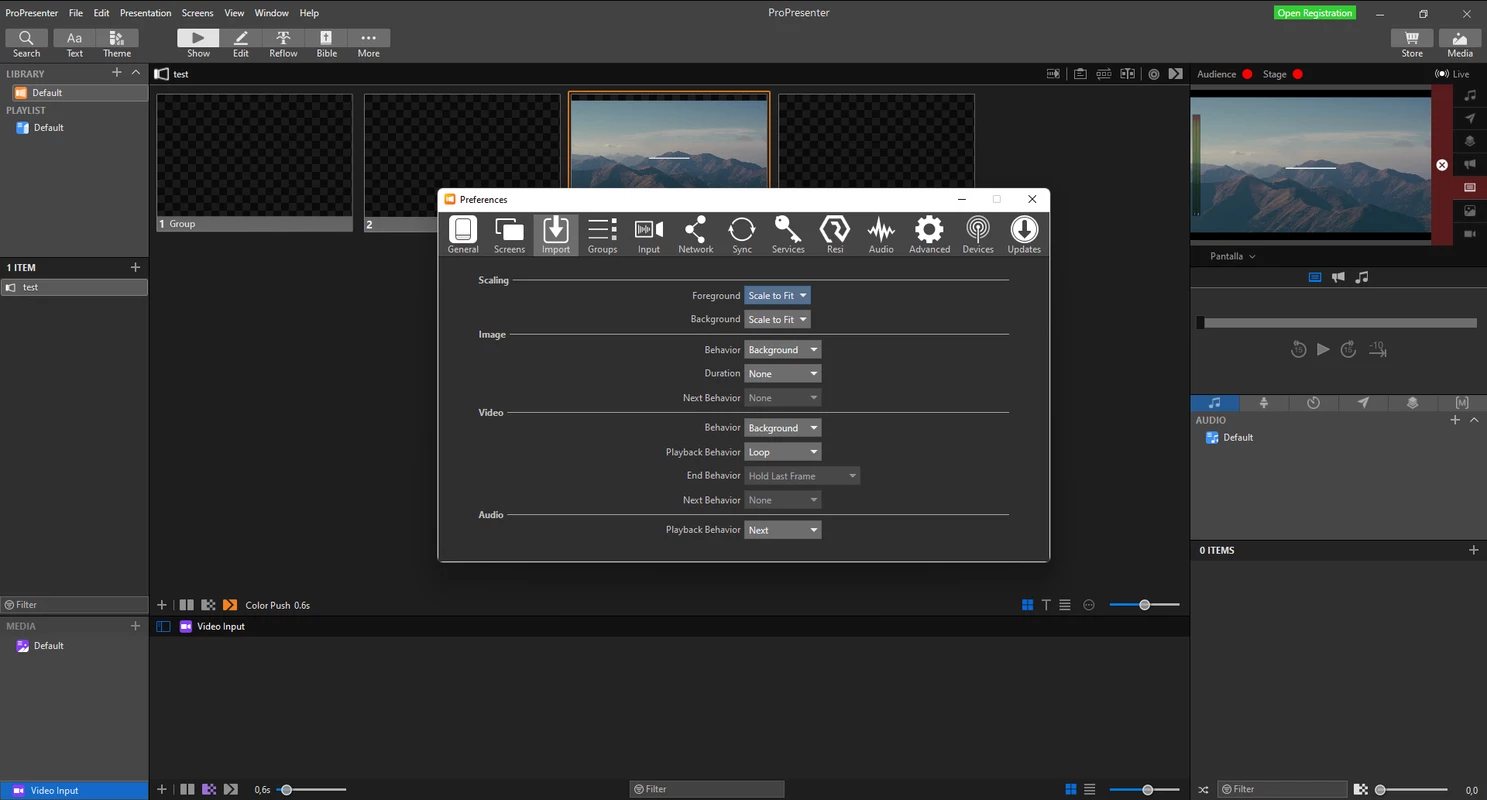Screen dimensions: 1487x800
Task: Open Input preferences tab
Action: click(649, 235)
